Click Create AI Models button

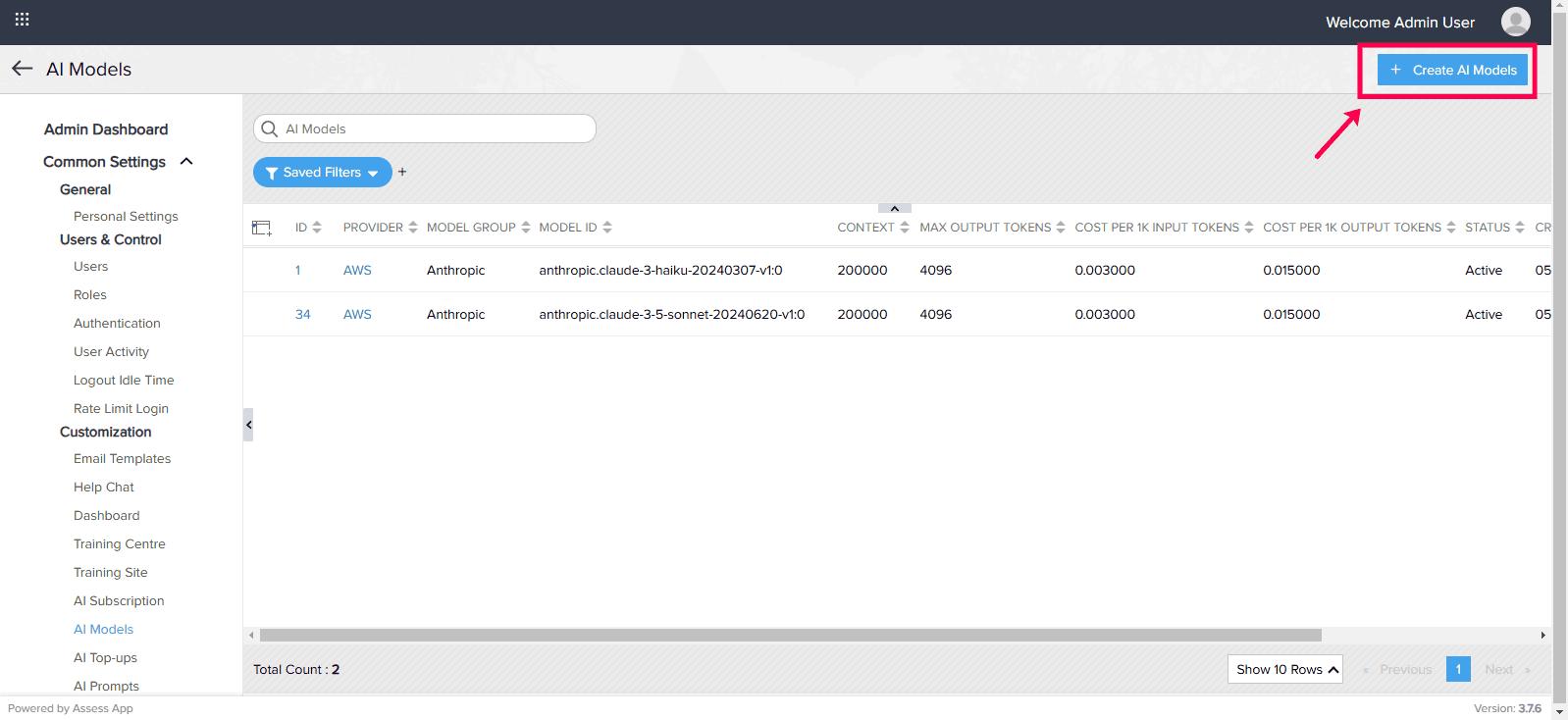tap(1452, 70)
